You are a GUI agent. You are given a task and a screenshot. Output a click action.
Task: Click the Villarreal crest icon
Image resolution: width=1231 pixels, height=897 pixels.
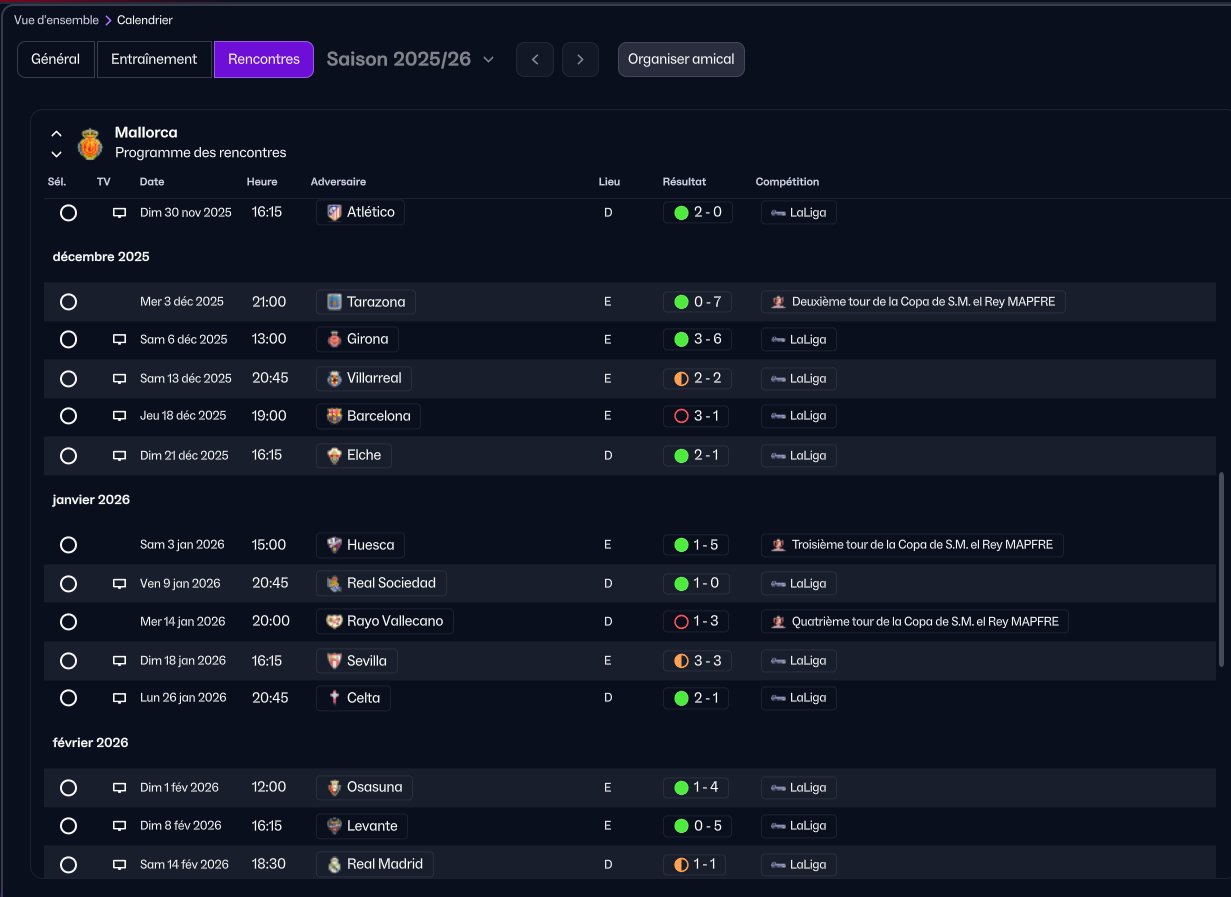tap(334, 379)
